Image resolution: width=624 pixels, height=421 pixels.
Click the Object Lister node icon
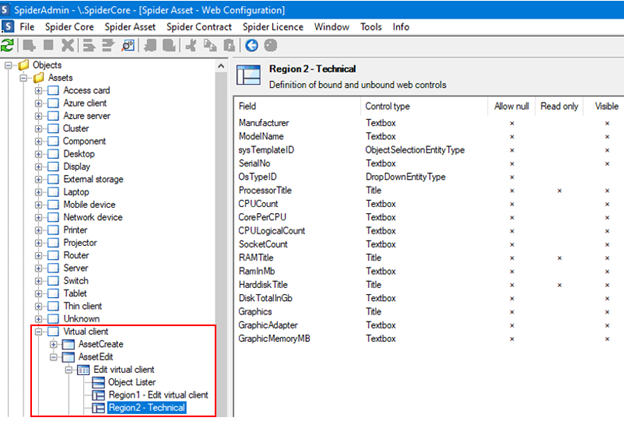tap(98, 382)
